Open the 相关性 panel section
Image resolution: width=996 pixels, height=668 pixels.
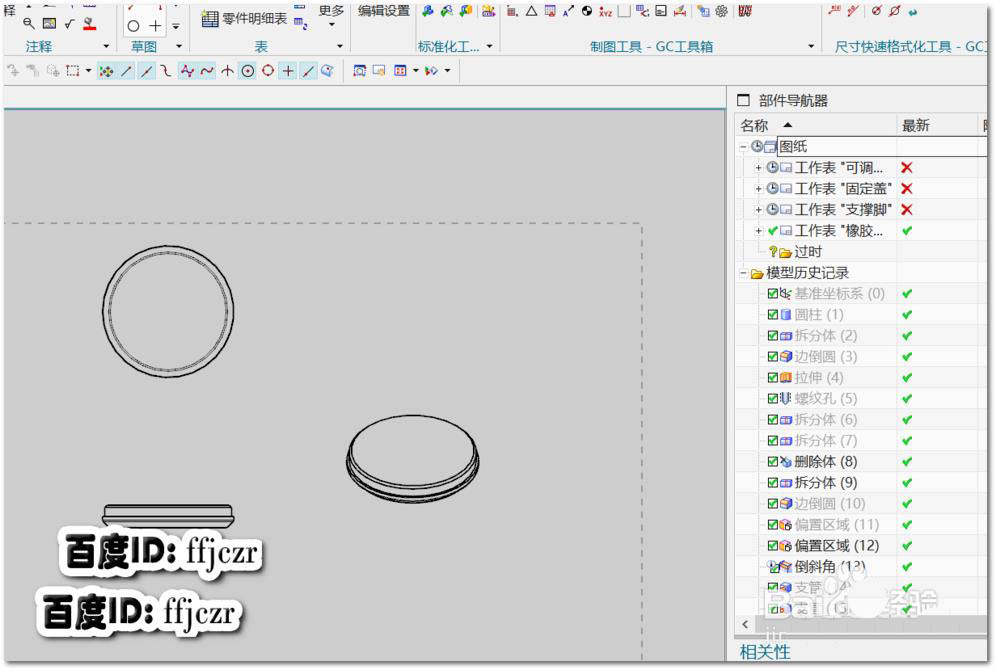[765, 652]
